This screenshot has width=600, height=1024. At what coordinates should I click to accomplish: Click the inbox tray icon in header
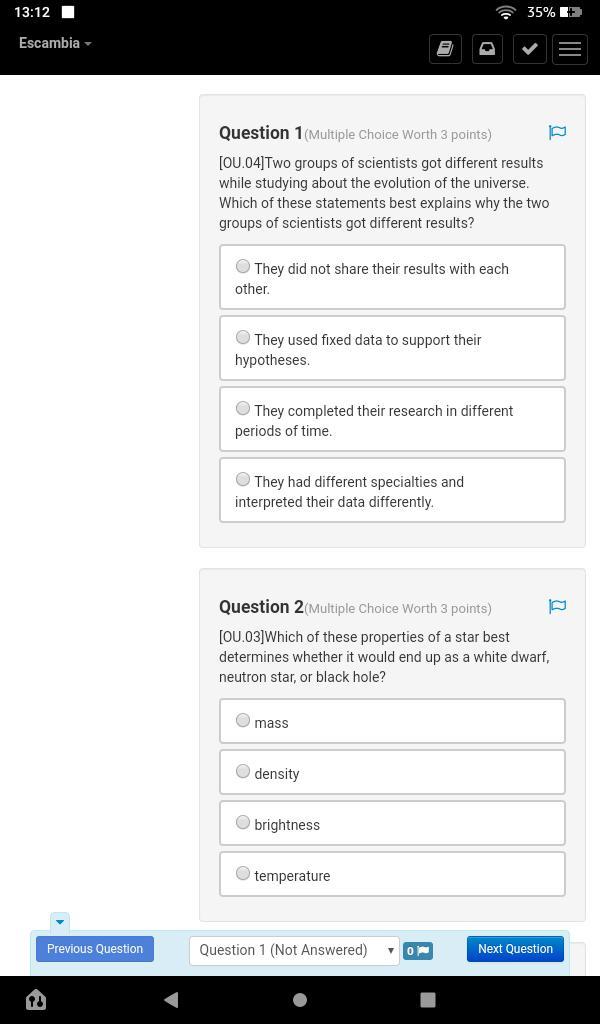coord(487,48)
